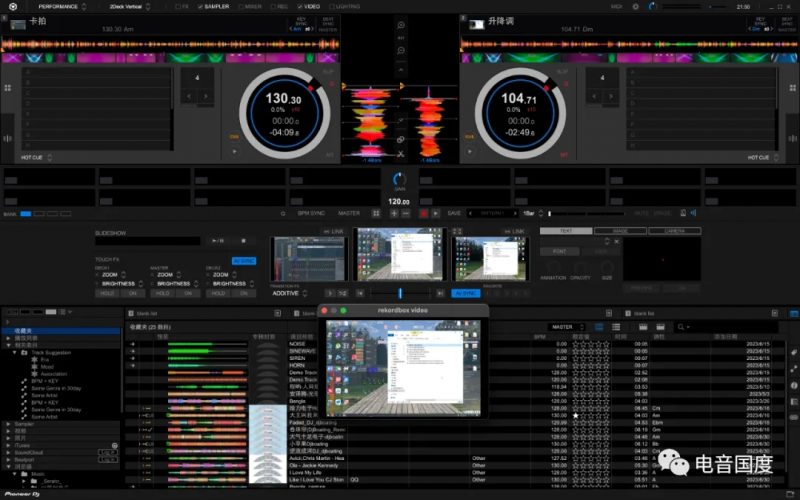The height and width of the screenshot is (500, 800).
Task: Open the tag panel icon on right edge
Action: tap(794, 353)
